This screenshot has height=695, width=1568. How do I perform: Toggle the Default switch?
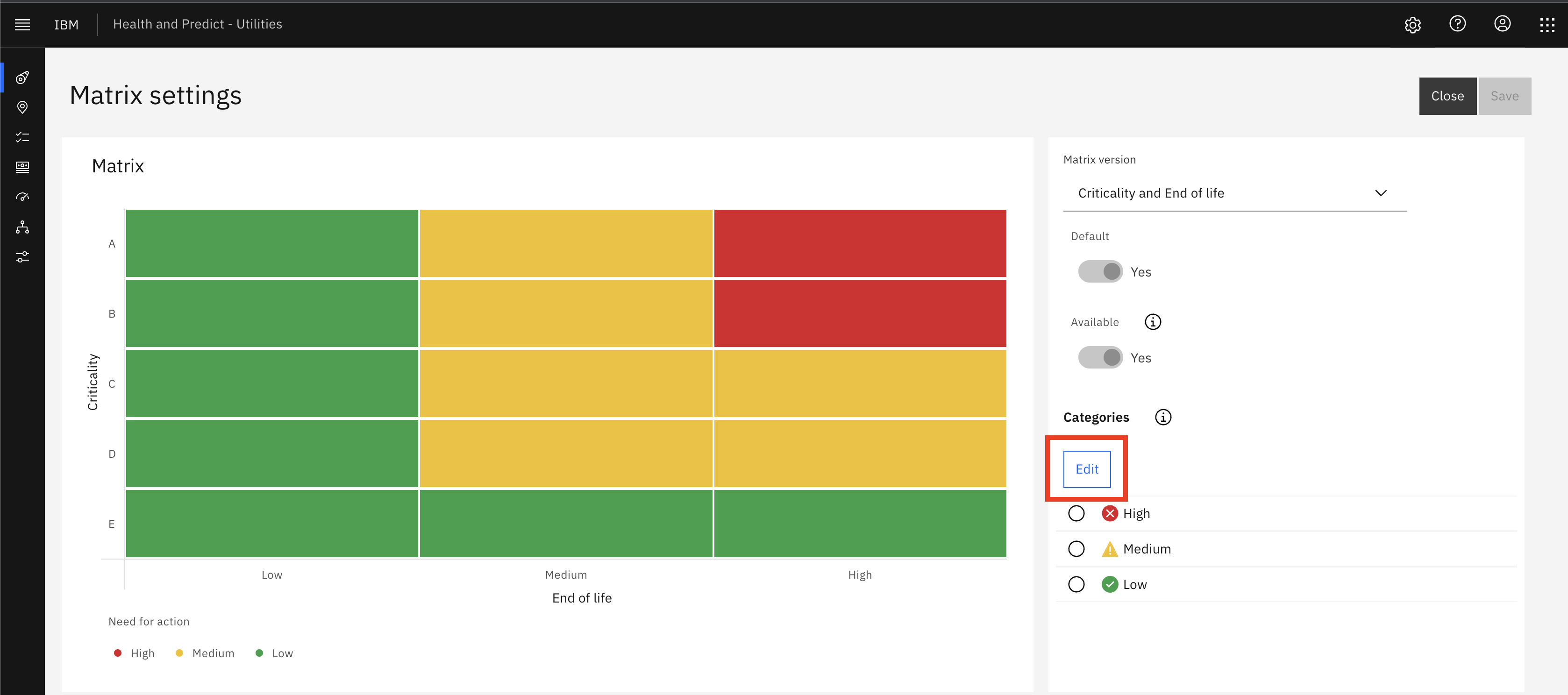[x=1100, y=271]
